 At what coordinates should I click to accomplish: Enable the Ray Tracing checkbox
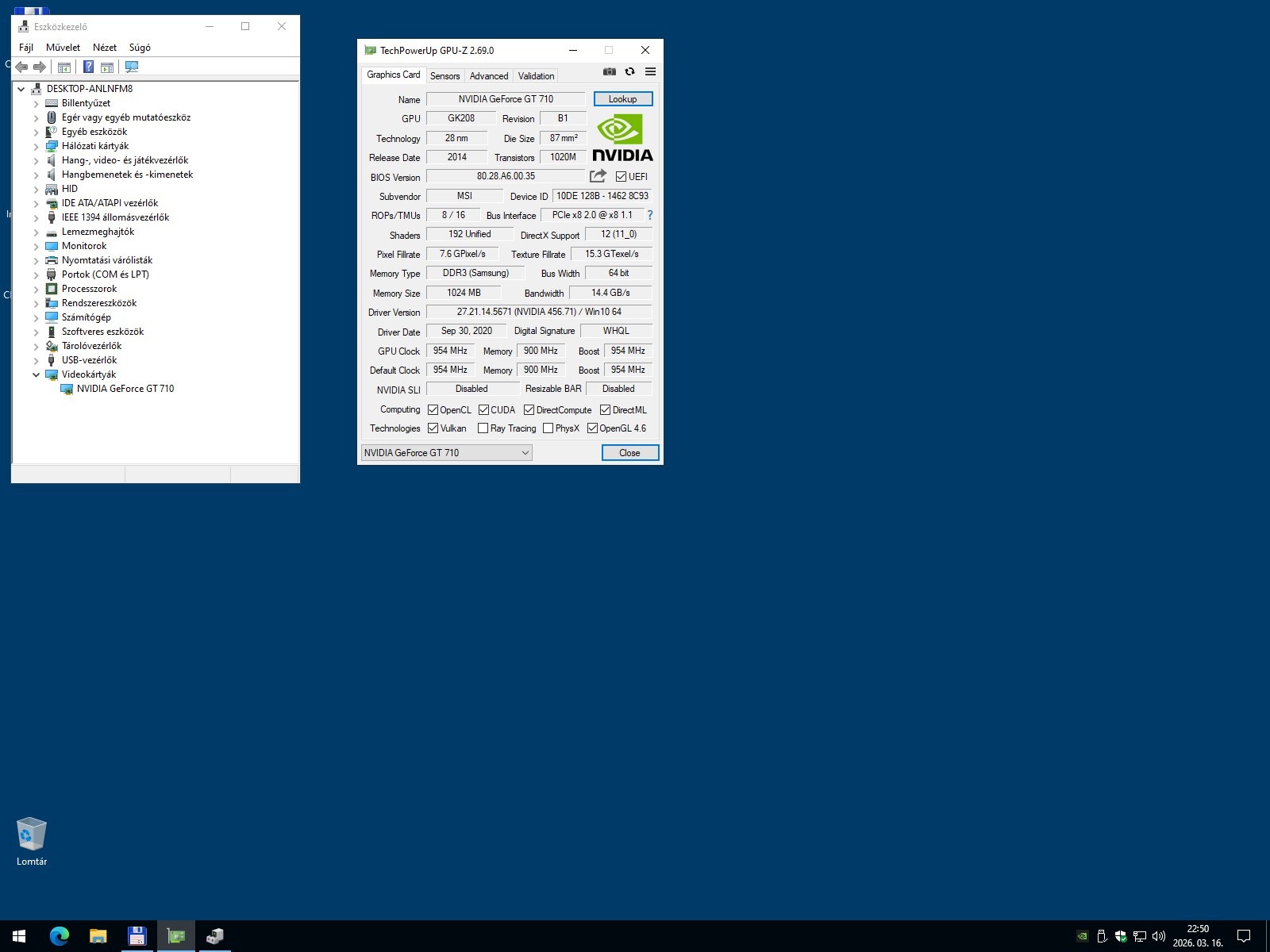point(483,428)
